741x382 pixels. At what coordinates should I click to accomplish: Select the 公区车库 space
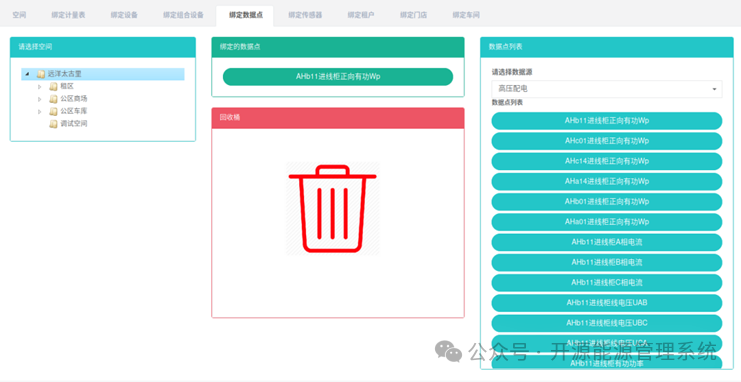pos(74,111)
